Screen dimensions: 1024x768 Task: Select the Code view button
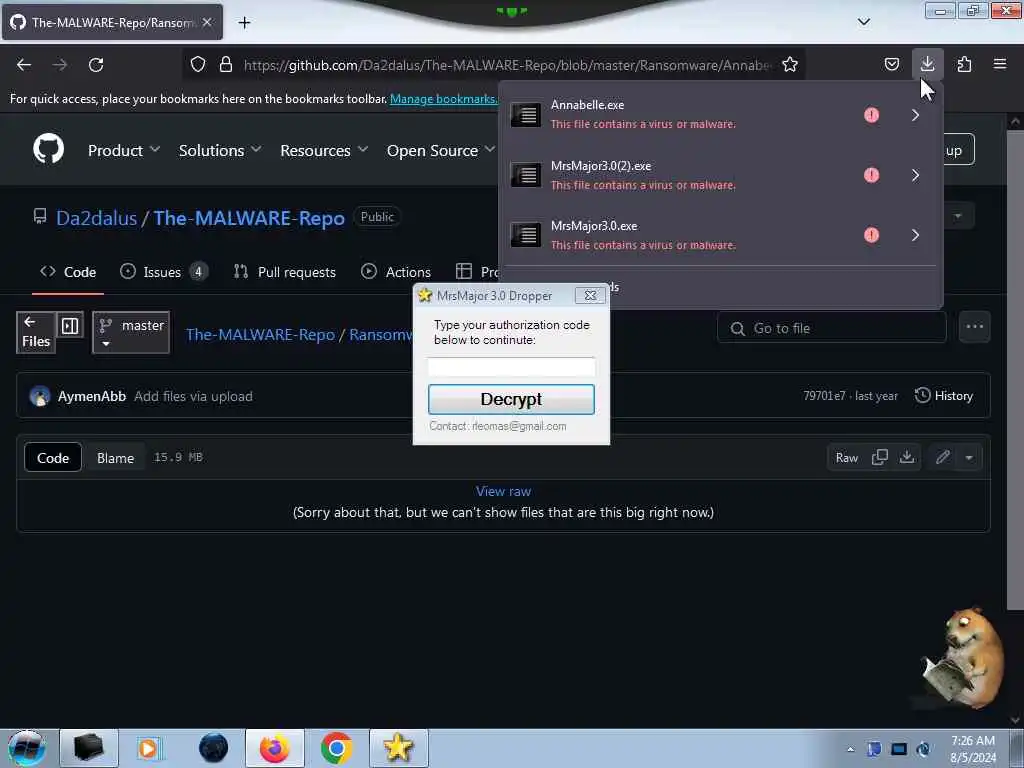(x=53, y=458)
